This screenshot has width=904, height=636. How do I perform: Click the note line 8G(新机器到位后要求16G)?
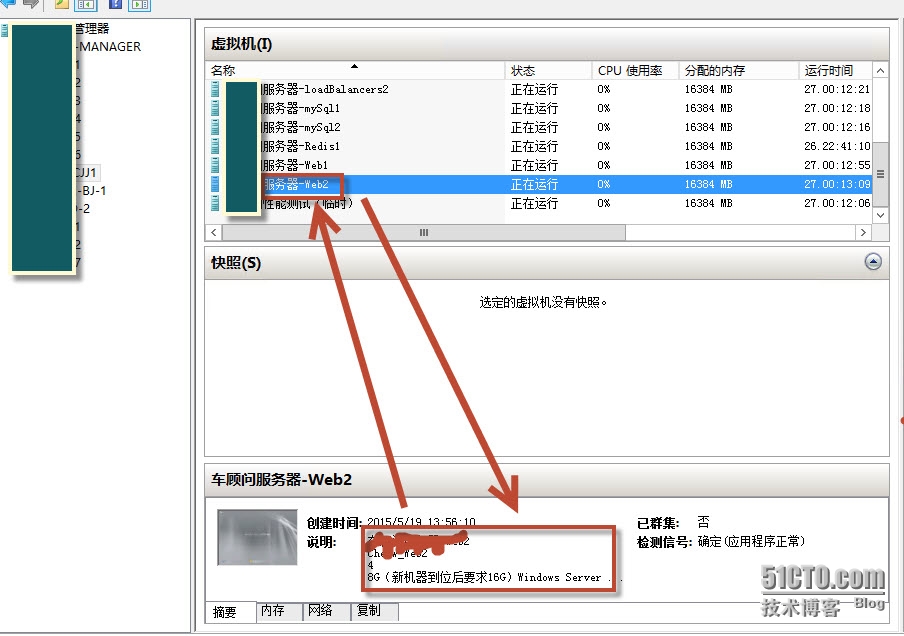(440, 577)
